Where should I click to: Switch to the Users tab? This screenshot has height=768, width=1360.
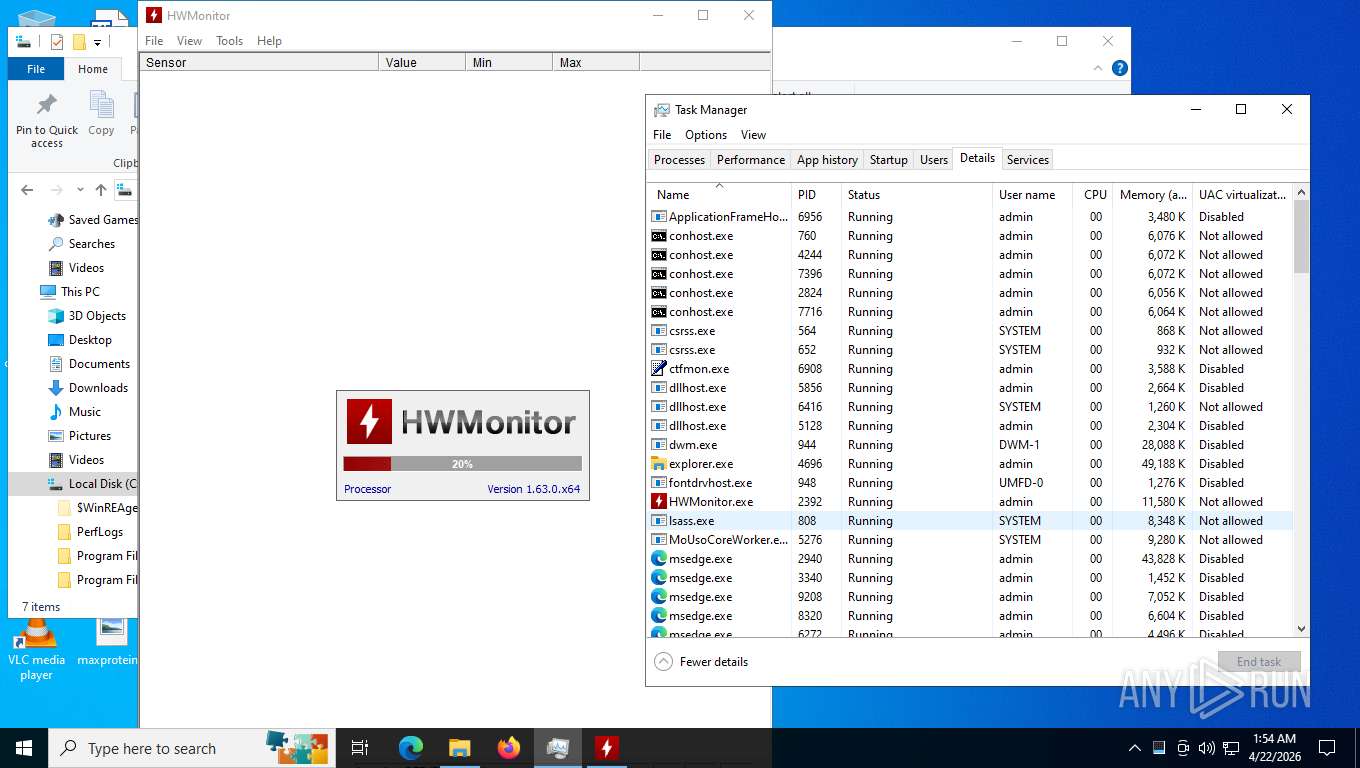[934, 160]
